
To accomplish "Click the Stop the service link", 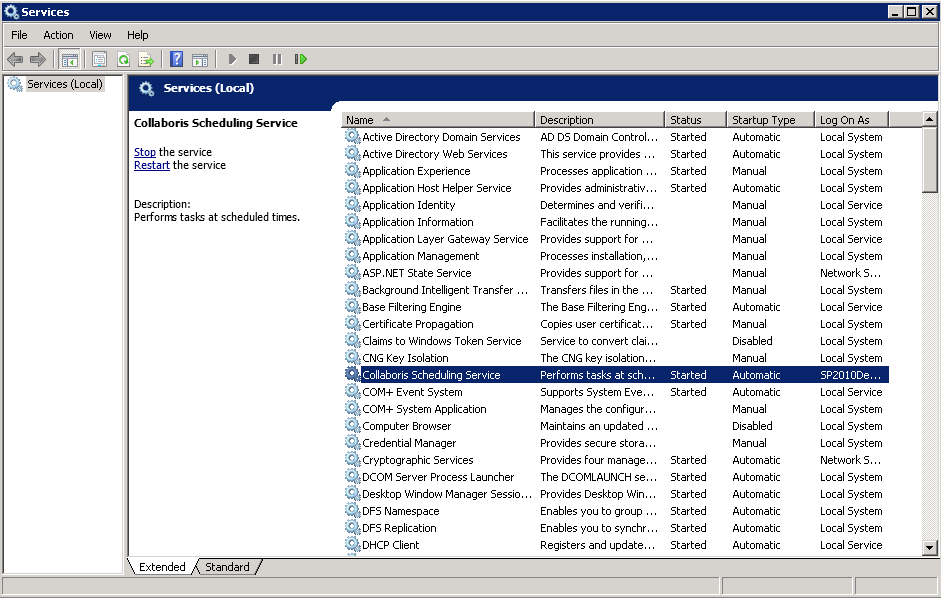I will click(144, 152).
